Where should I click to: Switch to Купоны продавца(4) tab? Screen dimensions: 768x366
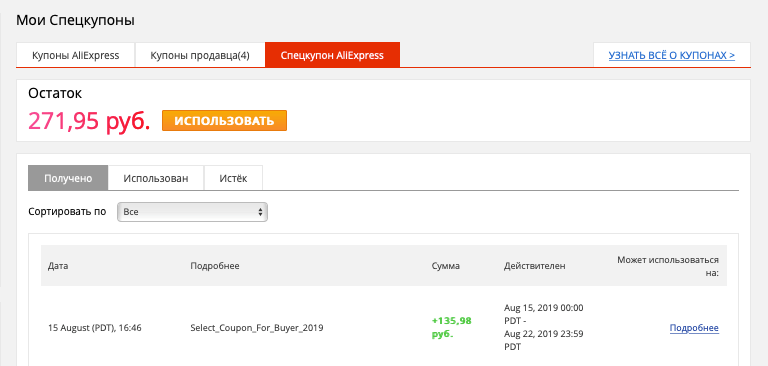tap(200, 55)
